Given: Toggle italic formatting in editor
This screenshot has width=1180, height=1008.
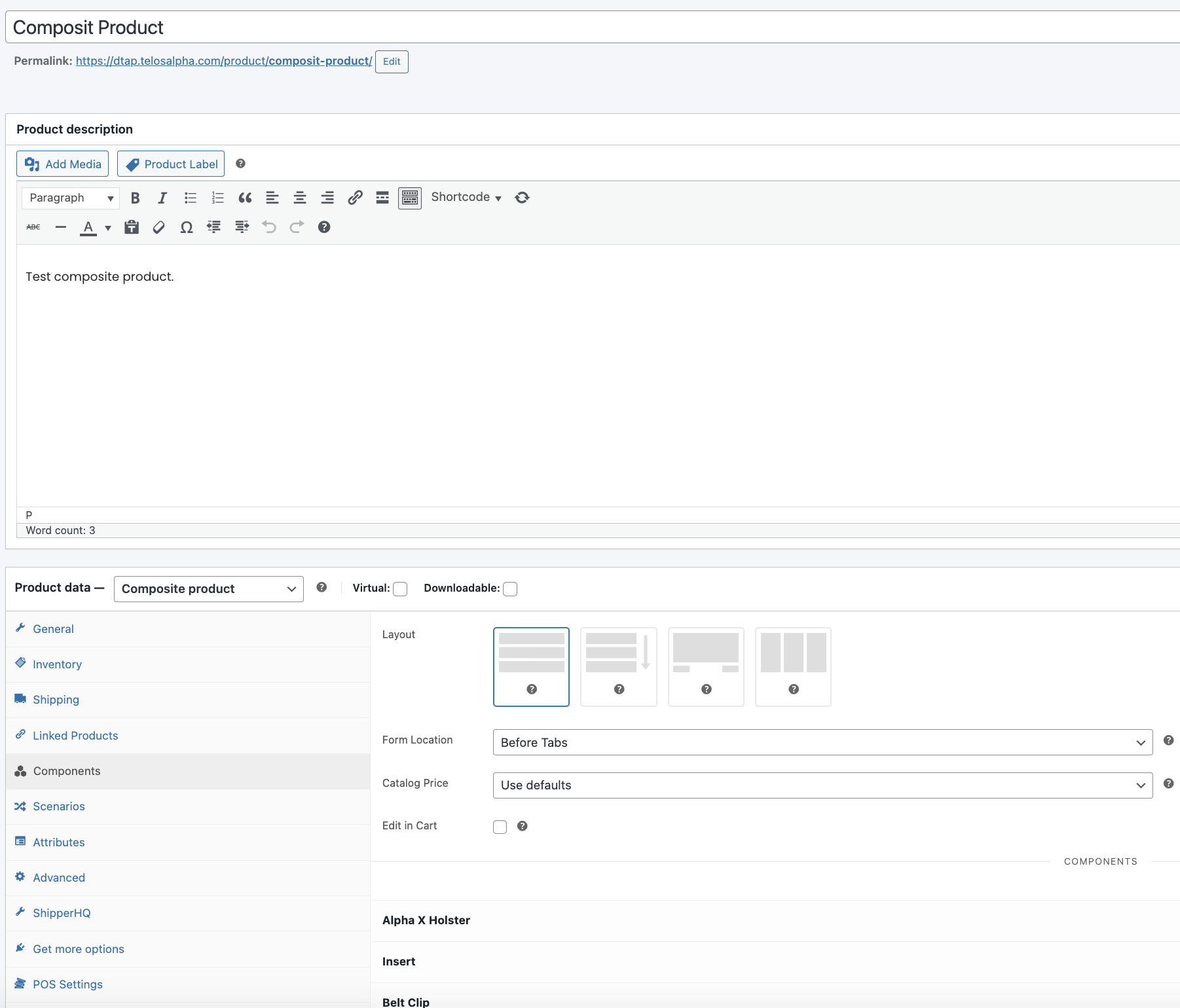Looking at the screenshot, I should pos(162,198).
